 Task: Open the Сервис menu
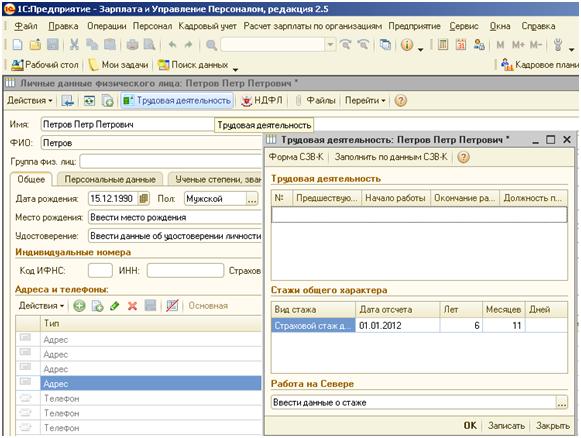(x=464, y=26)
